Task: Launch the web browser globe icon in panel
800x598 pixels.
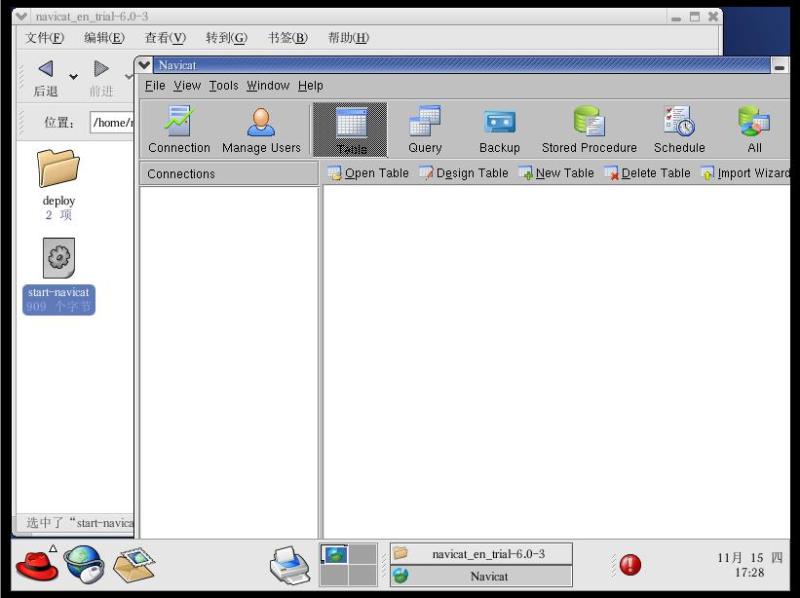Action: click(84, 565)
